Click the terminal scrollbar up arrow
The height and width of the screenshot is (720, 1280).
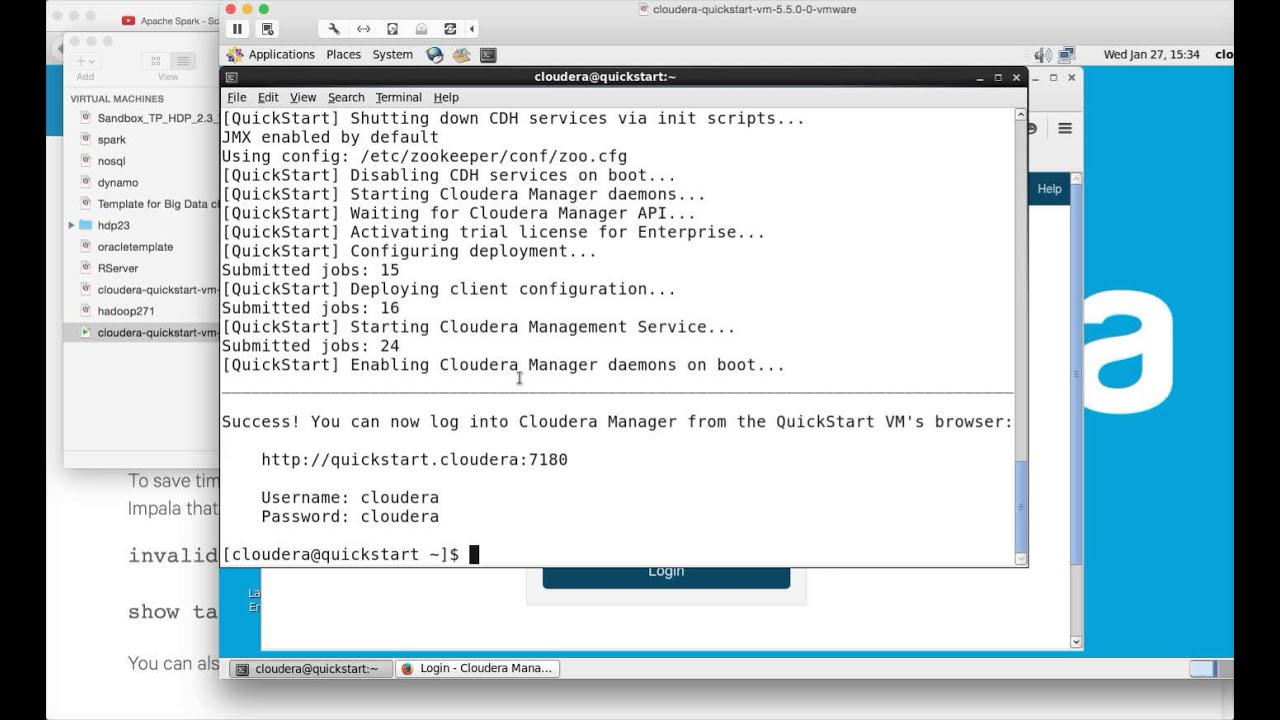tap(1021, 116)
